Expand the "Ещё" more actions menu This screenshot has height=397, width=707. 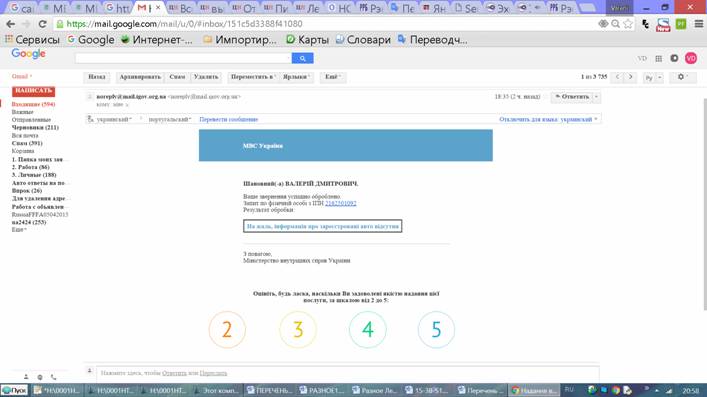click(332, 77)
